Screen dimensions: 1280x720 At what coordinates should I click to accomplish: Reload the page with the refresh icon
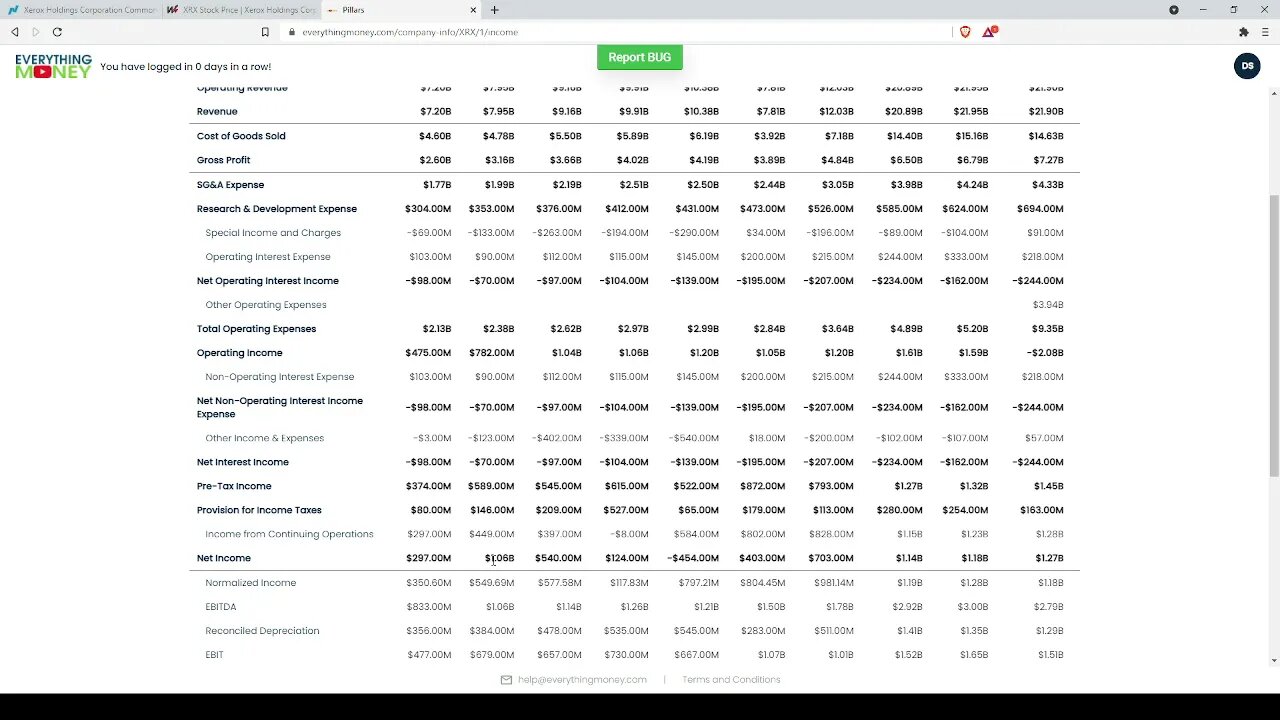coord(57,32)
